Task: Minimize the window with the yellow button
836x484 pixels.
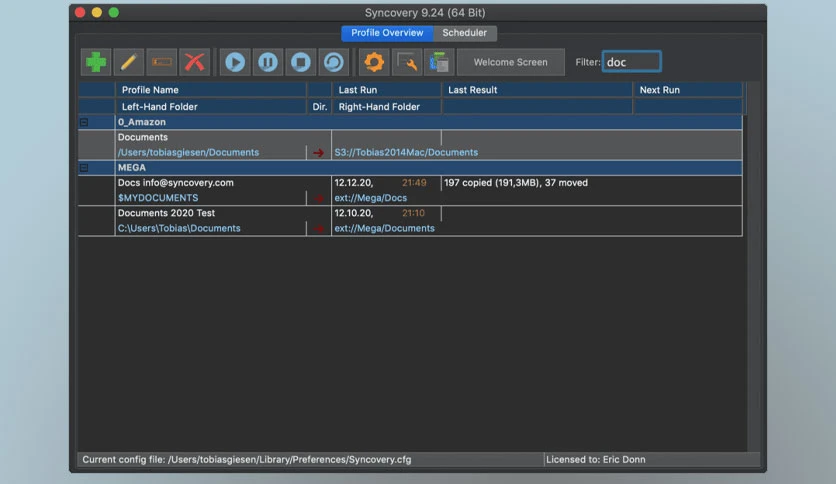Action: pyautogui.click(x=97, y=12)
